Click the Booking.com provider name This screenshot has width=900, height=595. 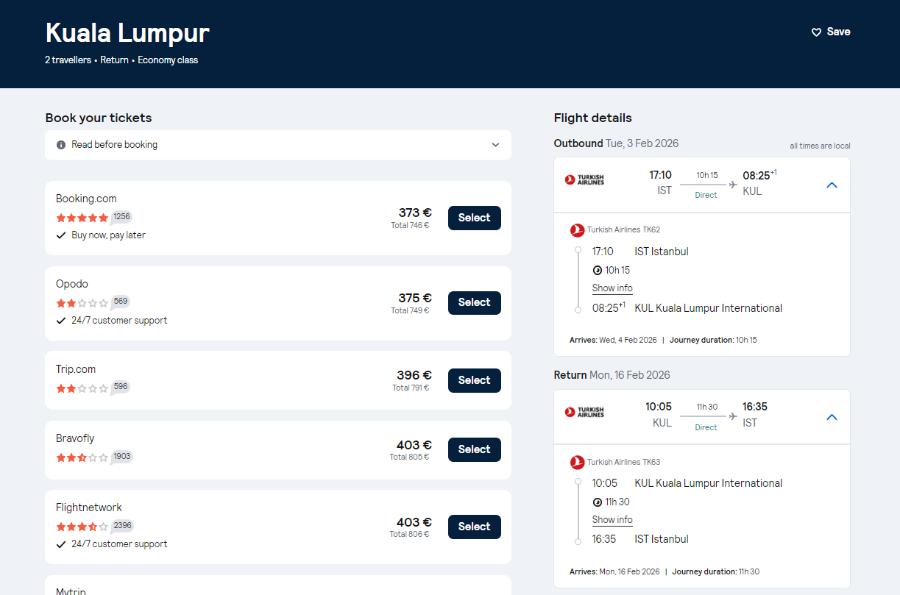(86, 199)
